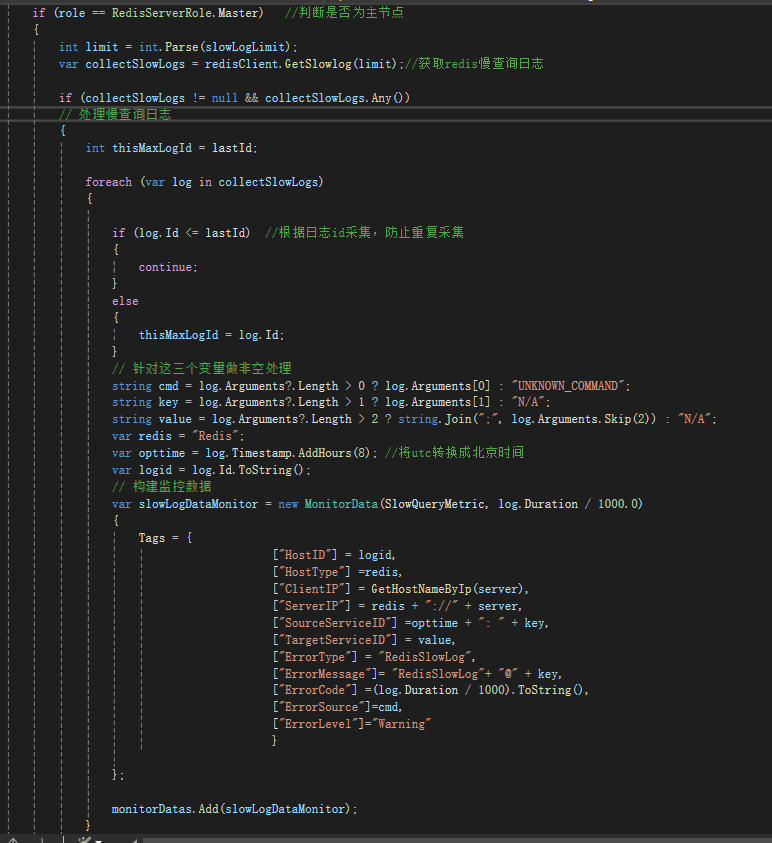Click the foreach keyword
772x843 pixels.
pyautogui.click(x=108, y=182)
